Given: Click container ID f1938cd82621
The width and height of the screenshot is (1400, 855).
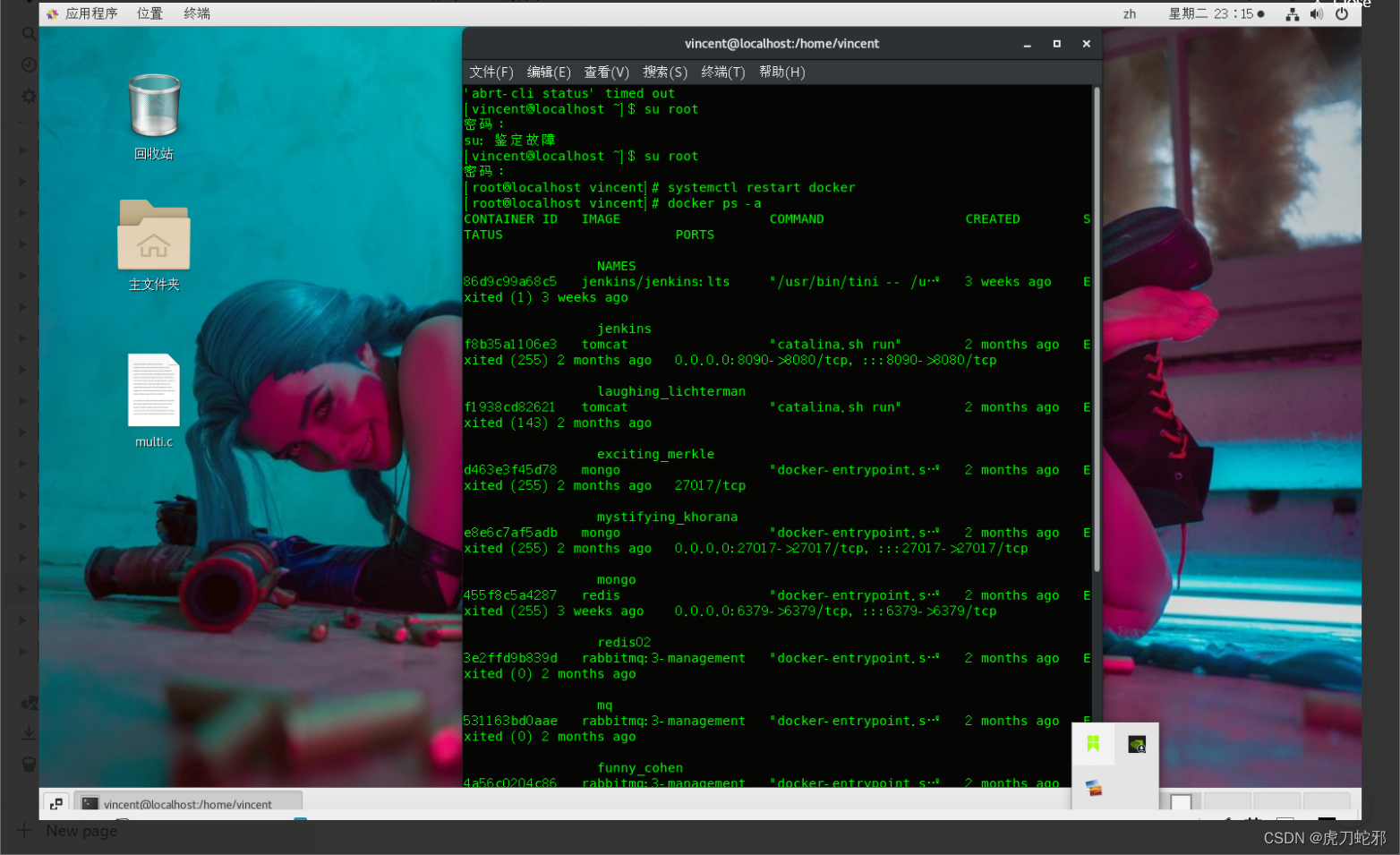Looking at the screenshot, I should pyautogui.click(x=510, y=406).
